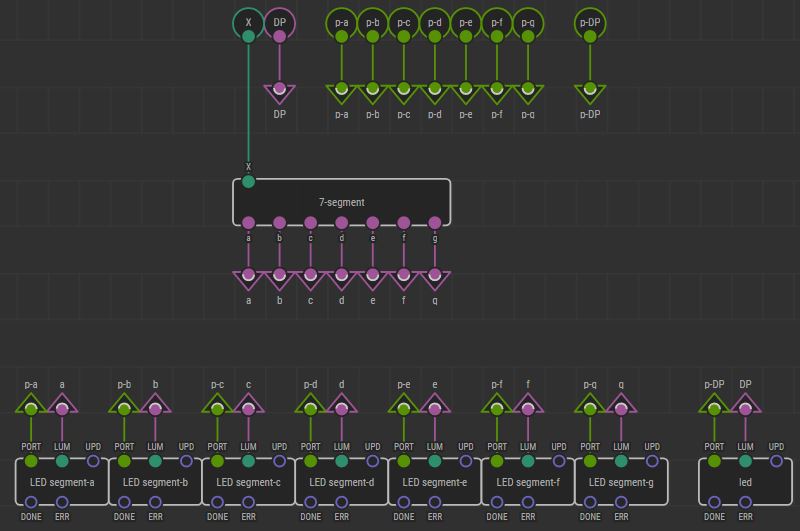
Task: Click the LUM input pin on LED segment-g
Action: click(621, 461)
